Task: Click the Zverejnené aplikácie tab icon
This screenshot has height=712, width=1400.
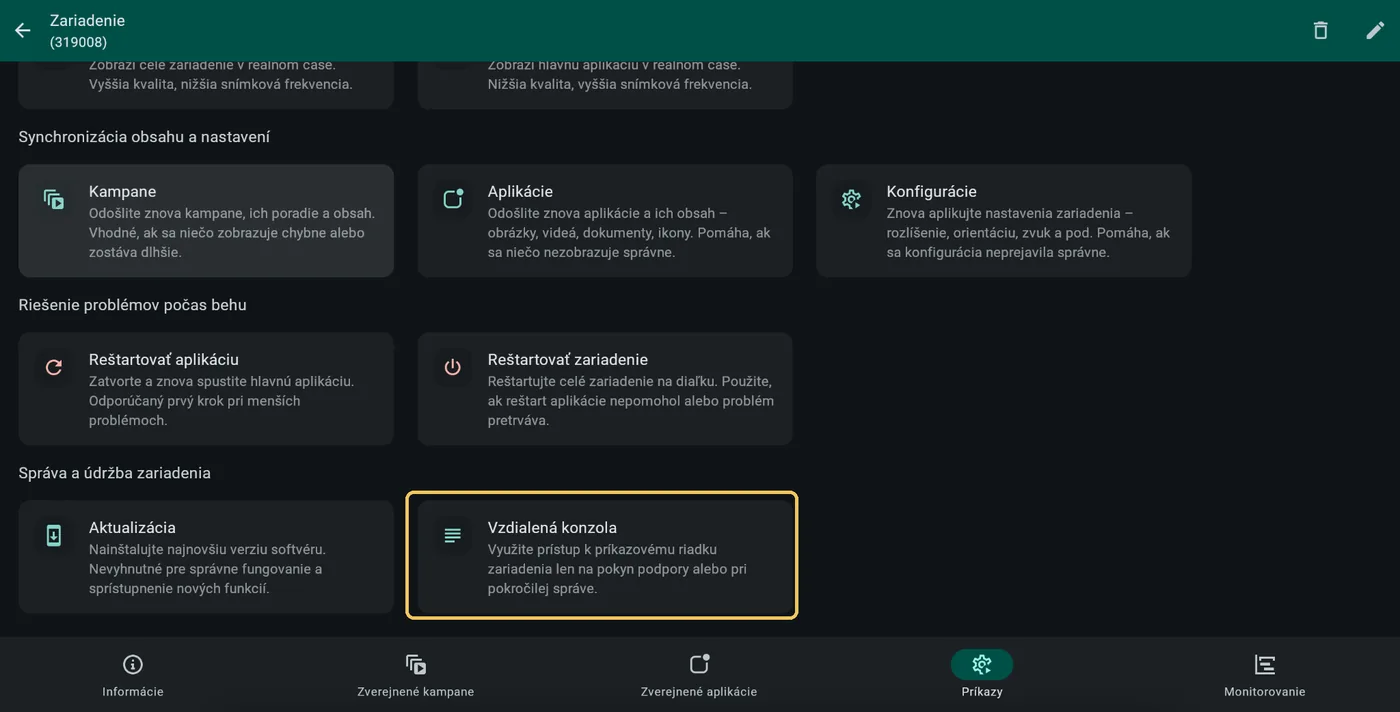Action: pyautogui.click(x=699, y=664)
